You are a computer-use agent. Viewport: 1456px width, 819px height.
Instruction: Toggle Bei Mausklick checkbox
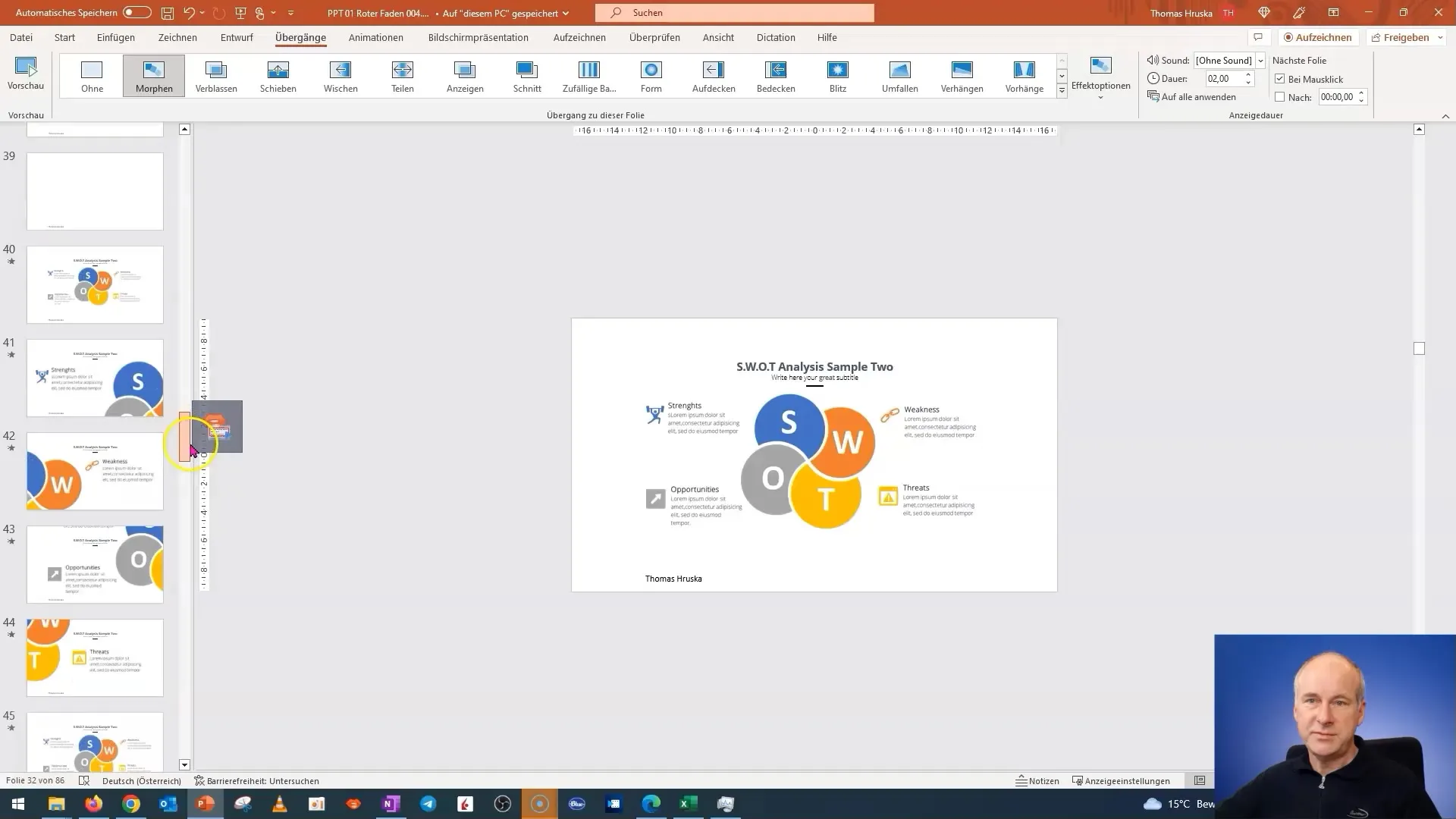click(1280, 78)
